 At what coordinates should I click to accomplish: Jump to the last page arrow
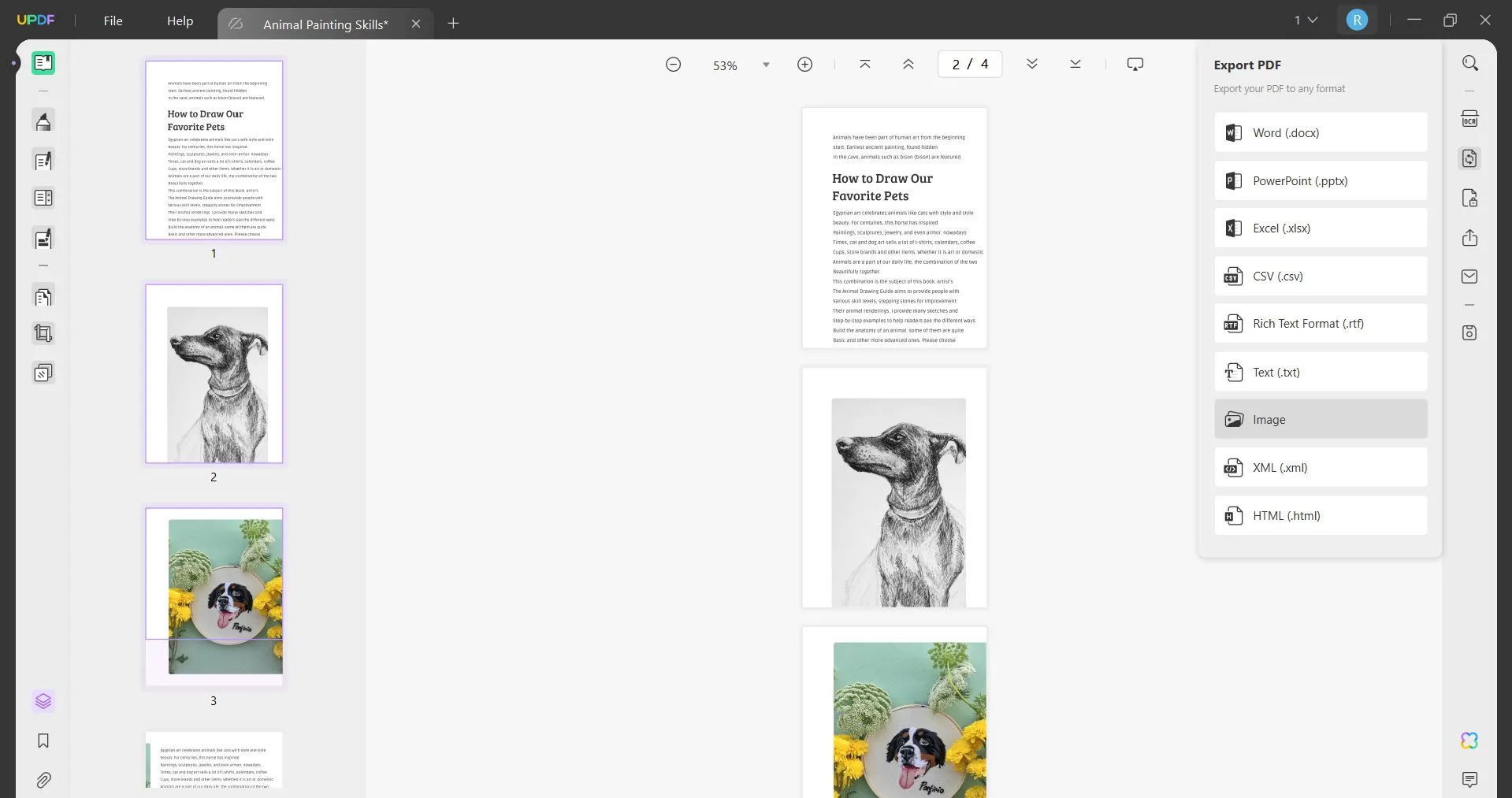[x=1075, y=65]
